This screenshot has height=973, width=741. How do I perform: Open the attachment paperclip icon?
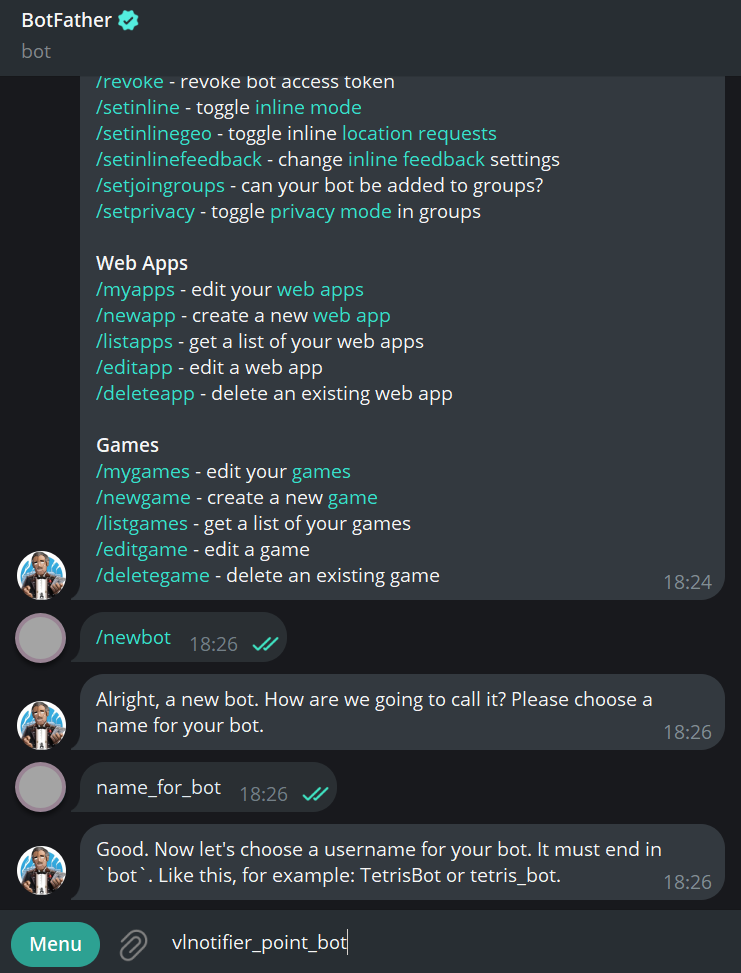(x=132, y=943)
